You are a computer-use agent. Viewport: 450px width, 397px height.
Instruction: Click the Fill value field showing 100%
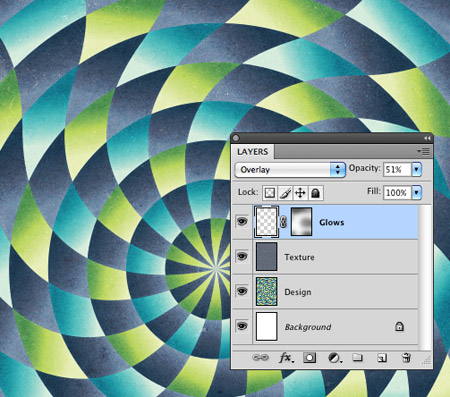coord(397,192)
